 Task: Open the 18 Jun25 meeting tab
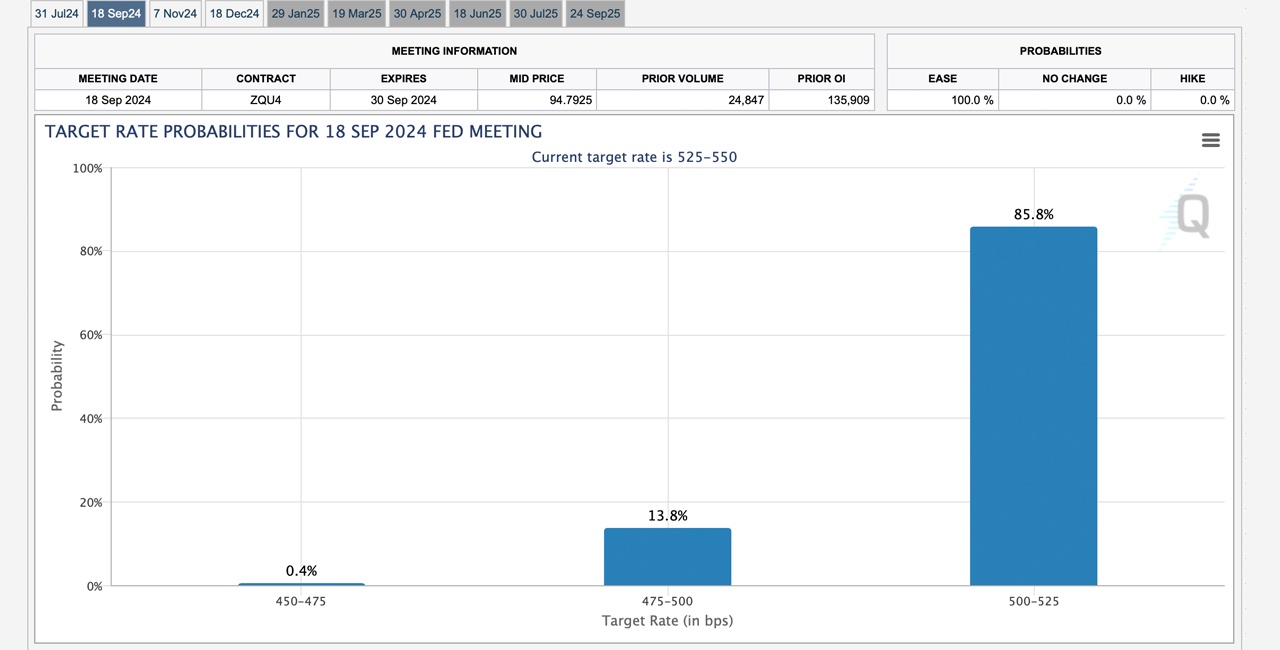[477, 13]
